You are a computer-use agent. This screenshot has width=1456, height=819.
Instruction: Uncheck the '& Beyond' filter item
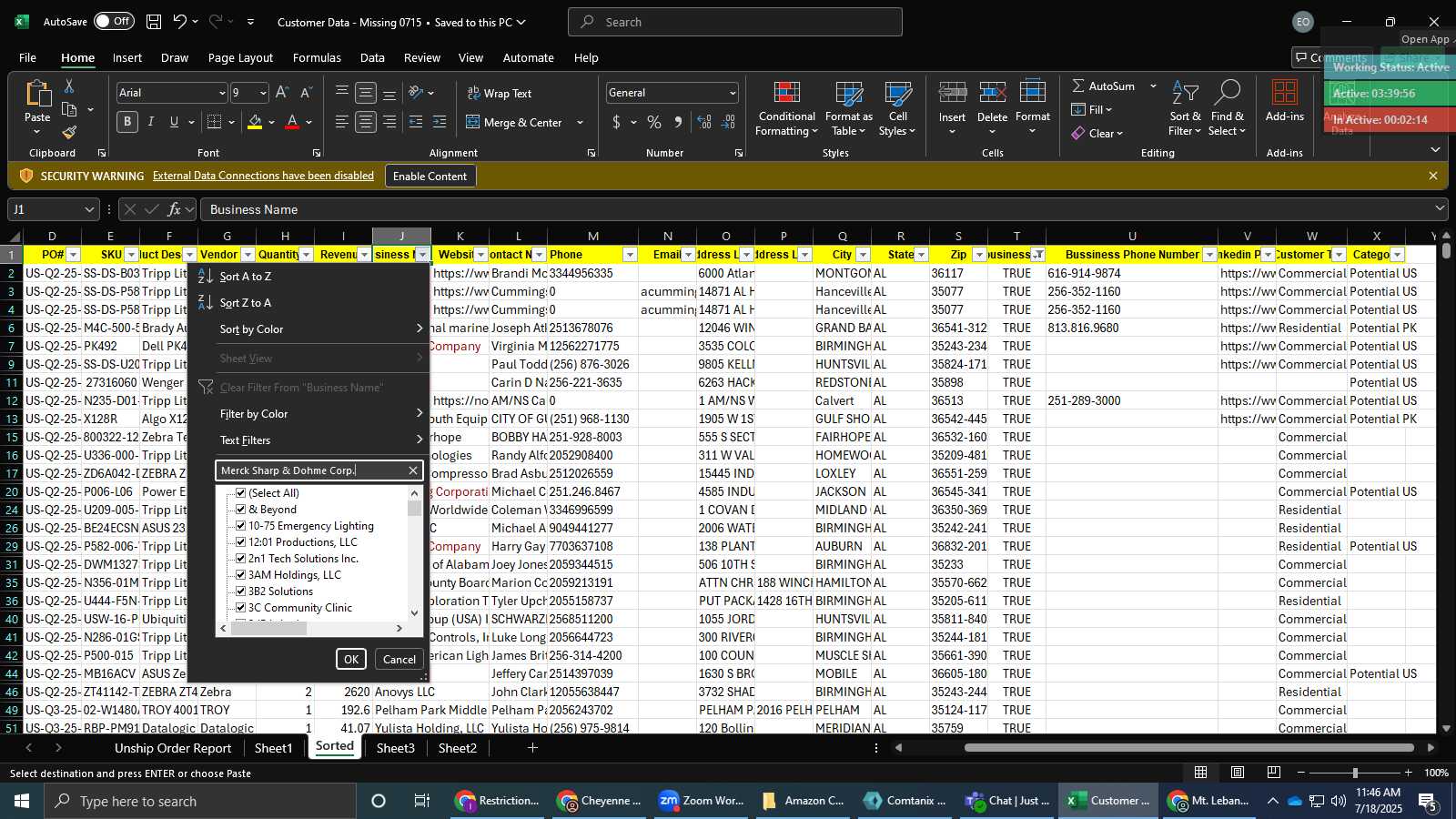(241, 510)
